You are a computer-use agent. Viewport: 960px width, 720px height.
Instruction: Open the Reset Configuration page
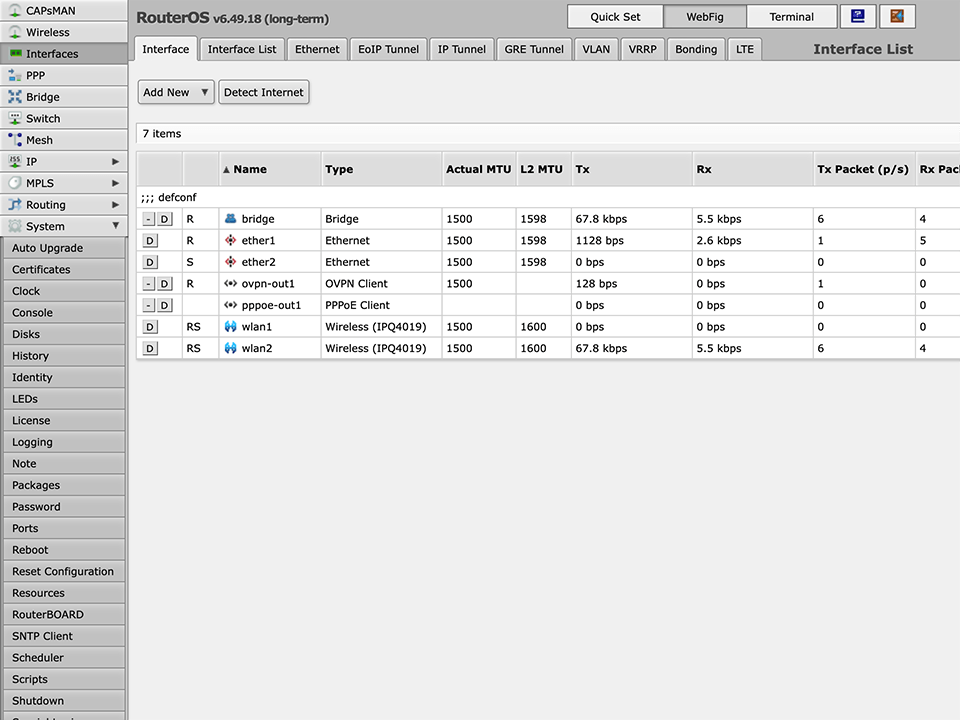point(62,571)
